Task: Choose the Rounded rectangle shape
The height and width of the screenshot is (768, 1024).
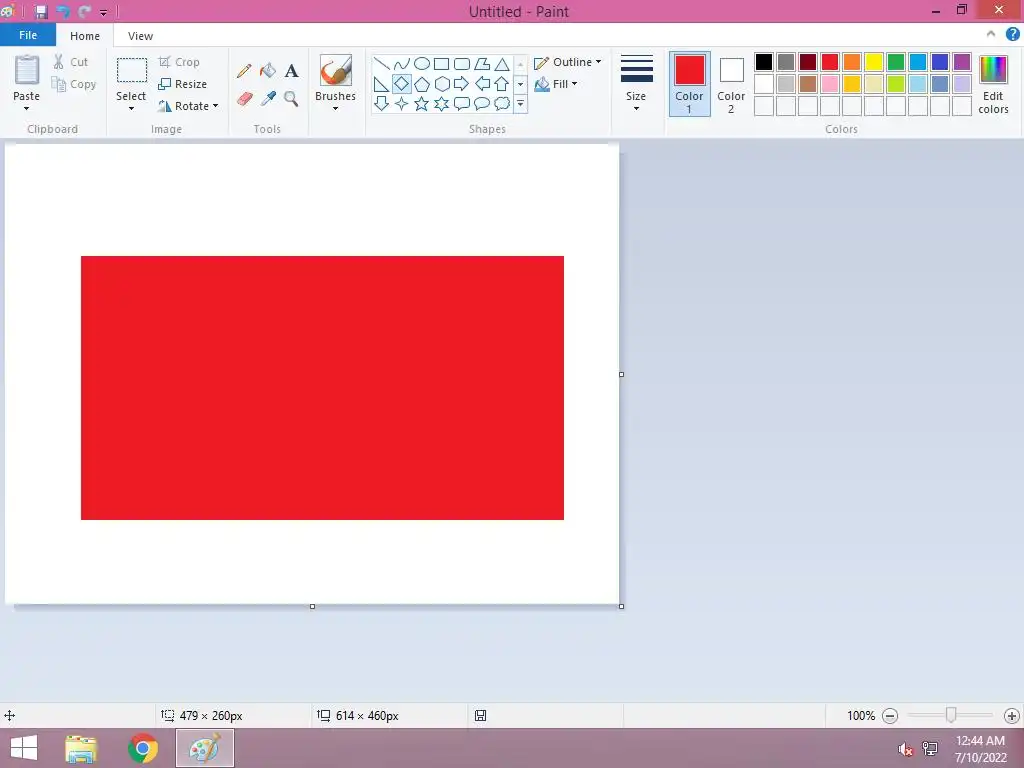Action: 462,63
